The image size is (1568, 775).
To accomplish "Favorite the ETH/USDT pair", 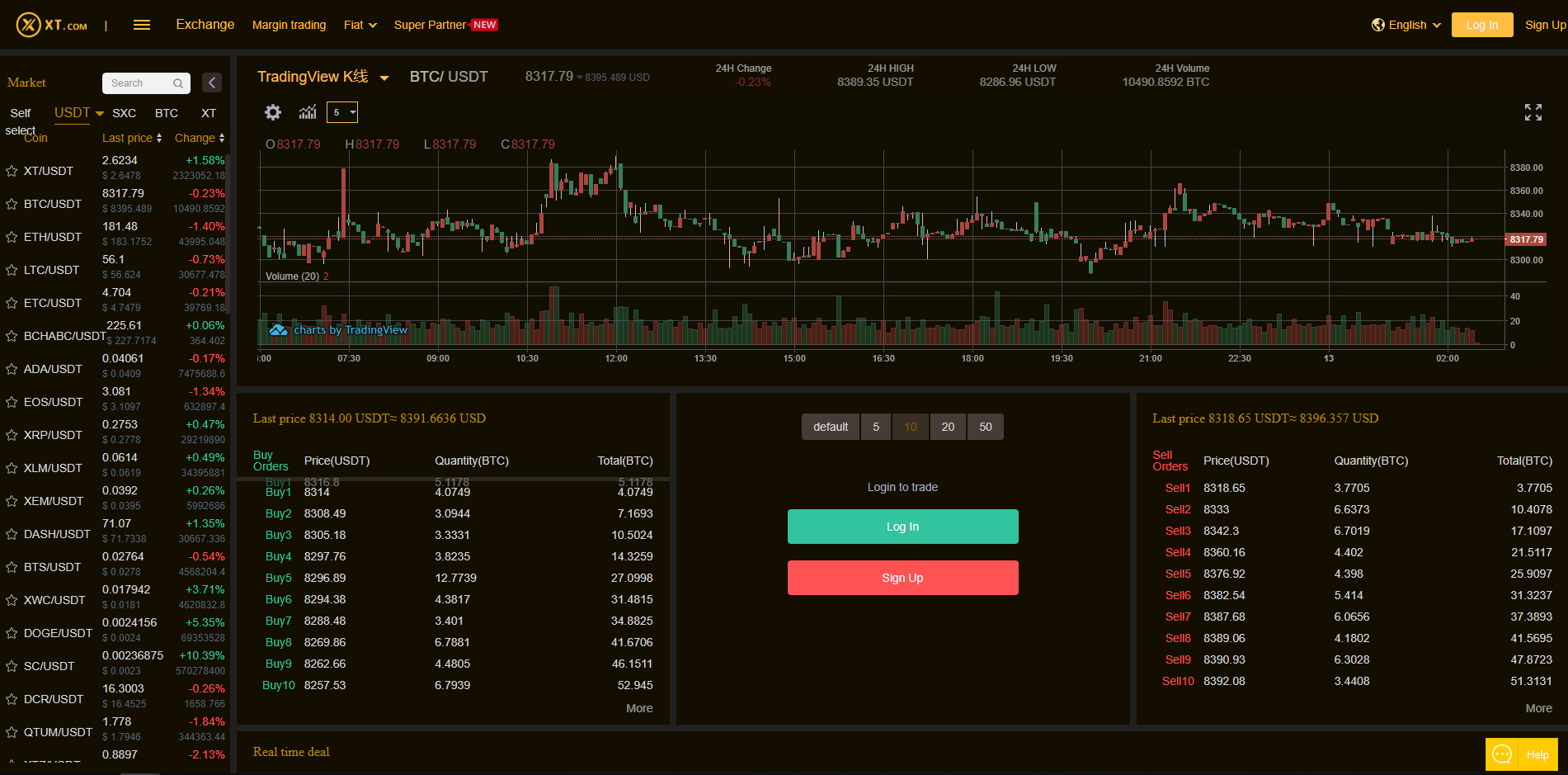I will coord(12,237).
